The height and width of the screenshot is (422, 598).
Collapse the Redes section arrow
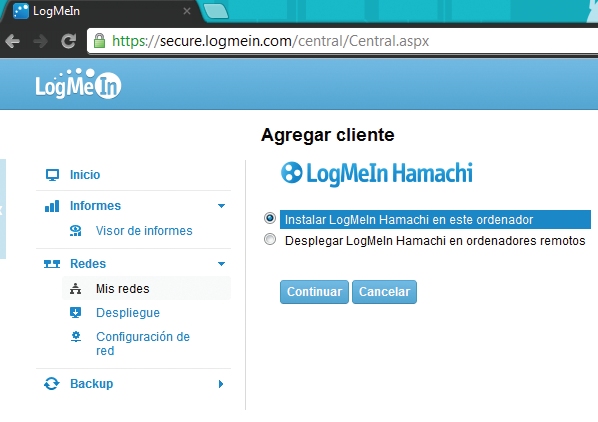coord(221,264)
